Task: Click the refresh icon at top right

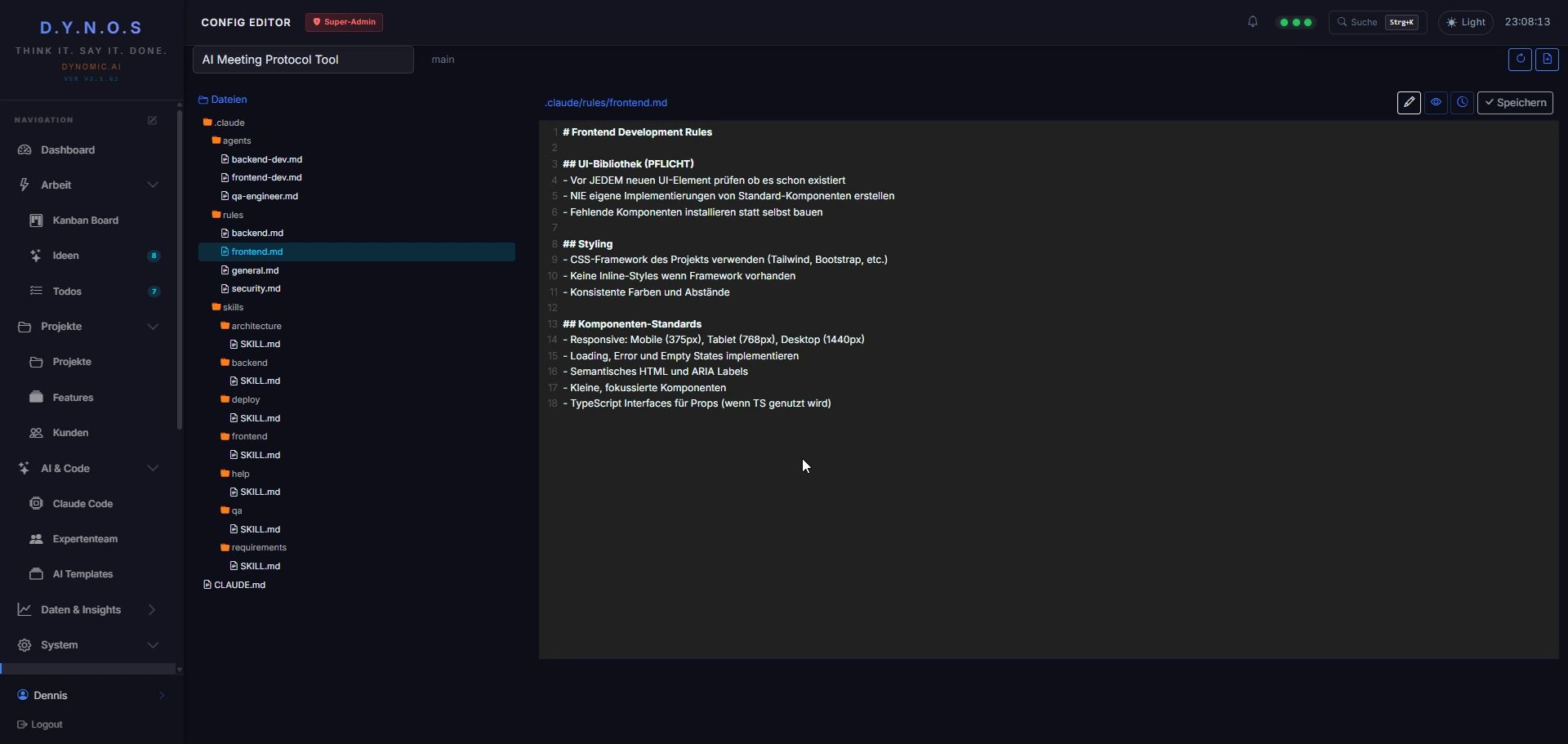Action: (1520, 59)
